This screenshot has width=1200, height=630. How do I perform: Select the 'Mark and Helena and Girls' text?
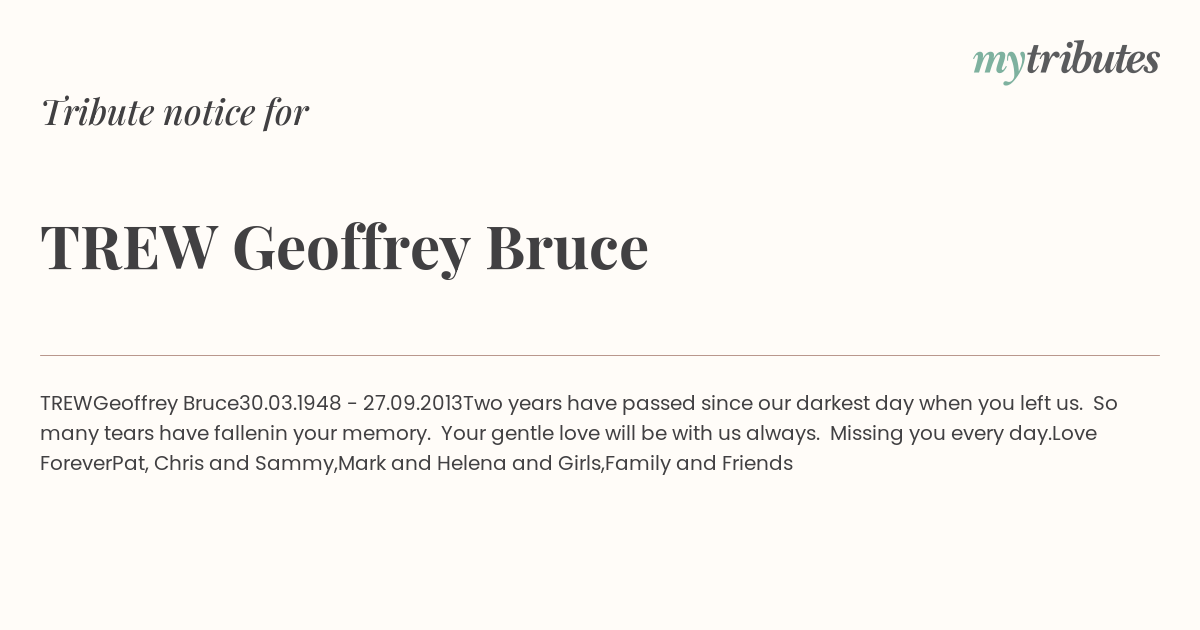(471, 463)
